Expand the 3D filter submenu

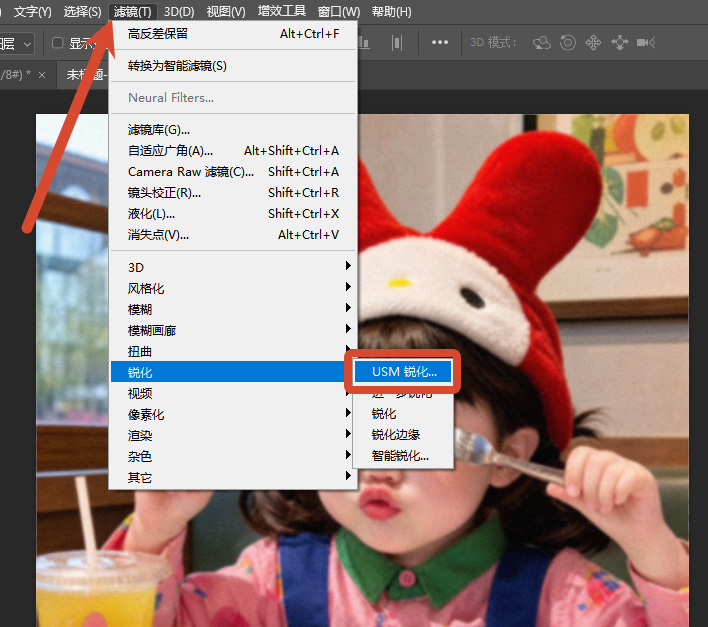[233, 267]
